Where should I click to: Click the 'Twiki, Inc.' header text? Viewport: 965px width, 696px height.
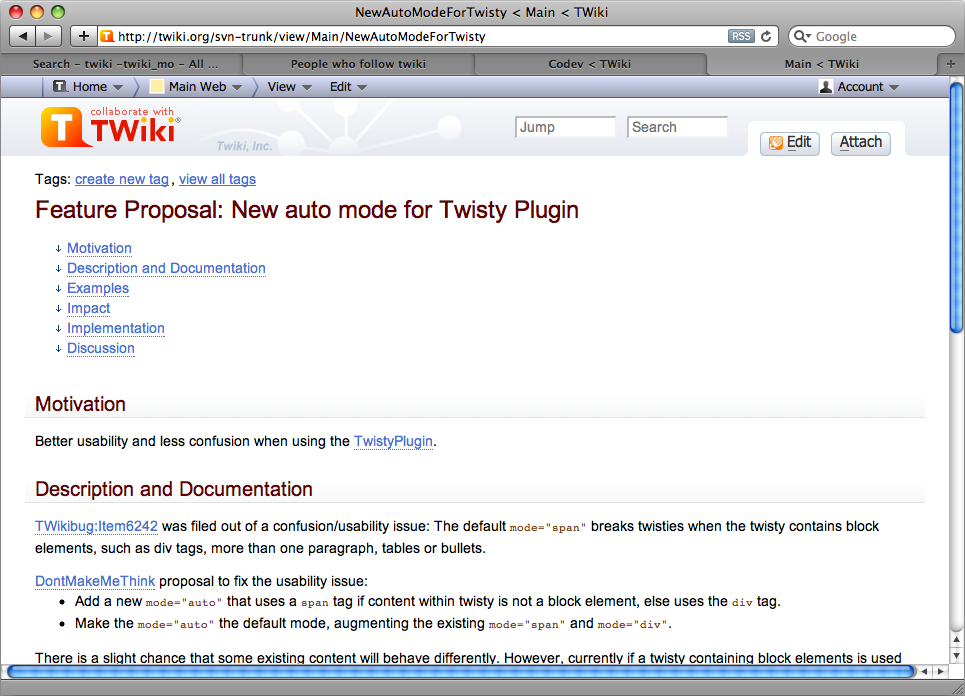coord(244,146)
